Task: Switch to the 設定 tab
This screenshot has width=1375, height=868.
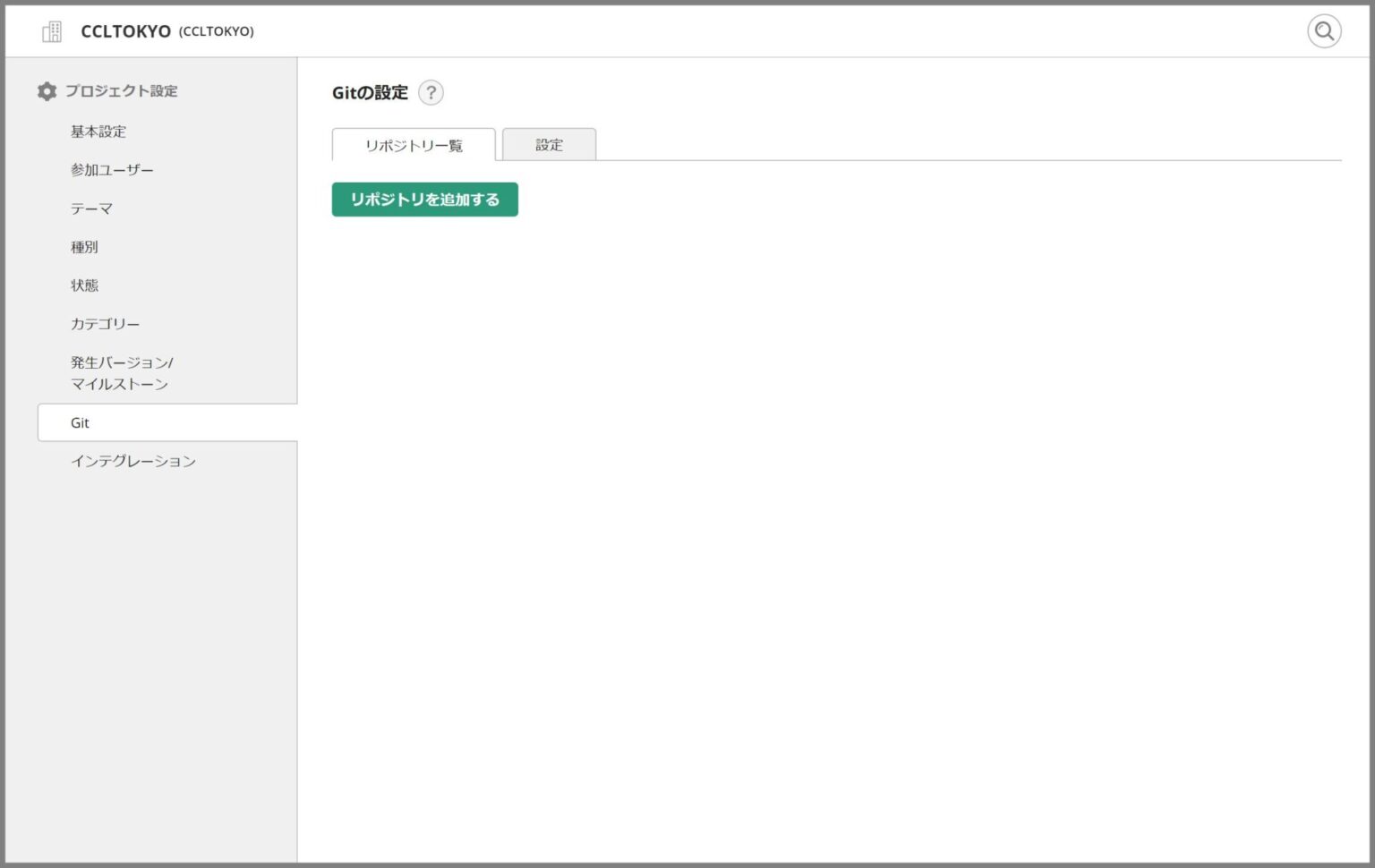Action: (550, 144)
